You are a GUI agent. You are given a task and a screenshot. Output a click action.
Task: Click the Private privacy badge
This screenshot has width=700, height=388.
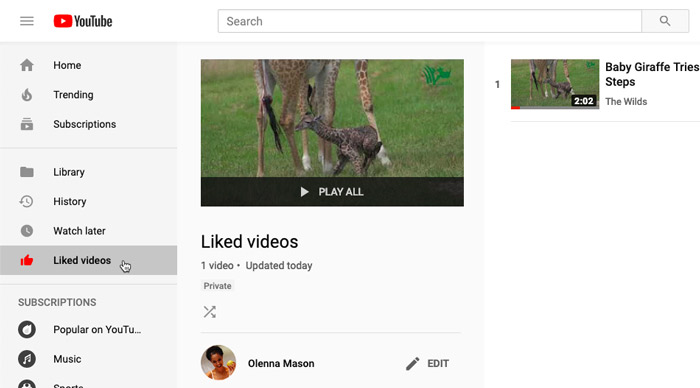pyautogui.click(x=217, y=286)
